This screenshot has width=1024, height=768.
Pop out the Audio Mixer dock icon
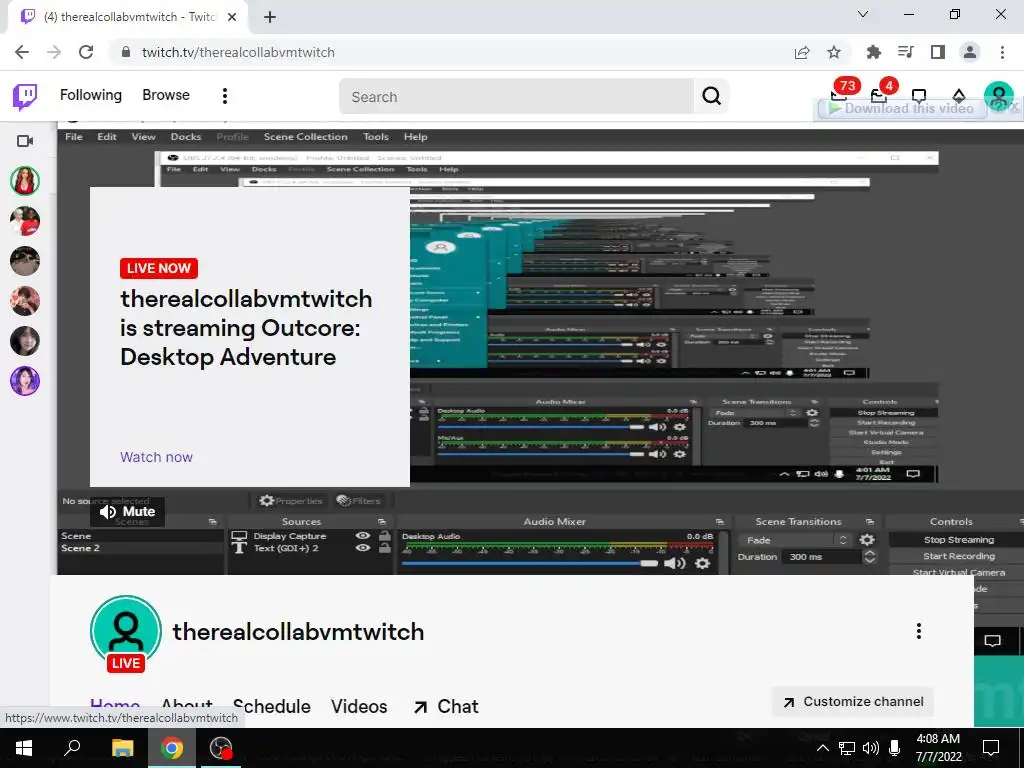(x=719, y=522)
